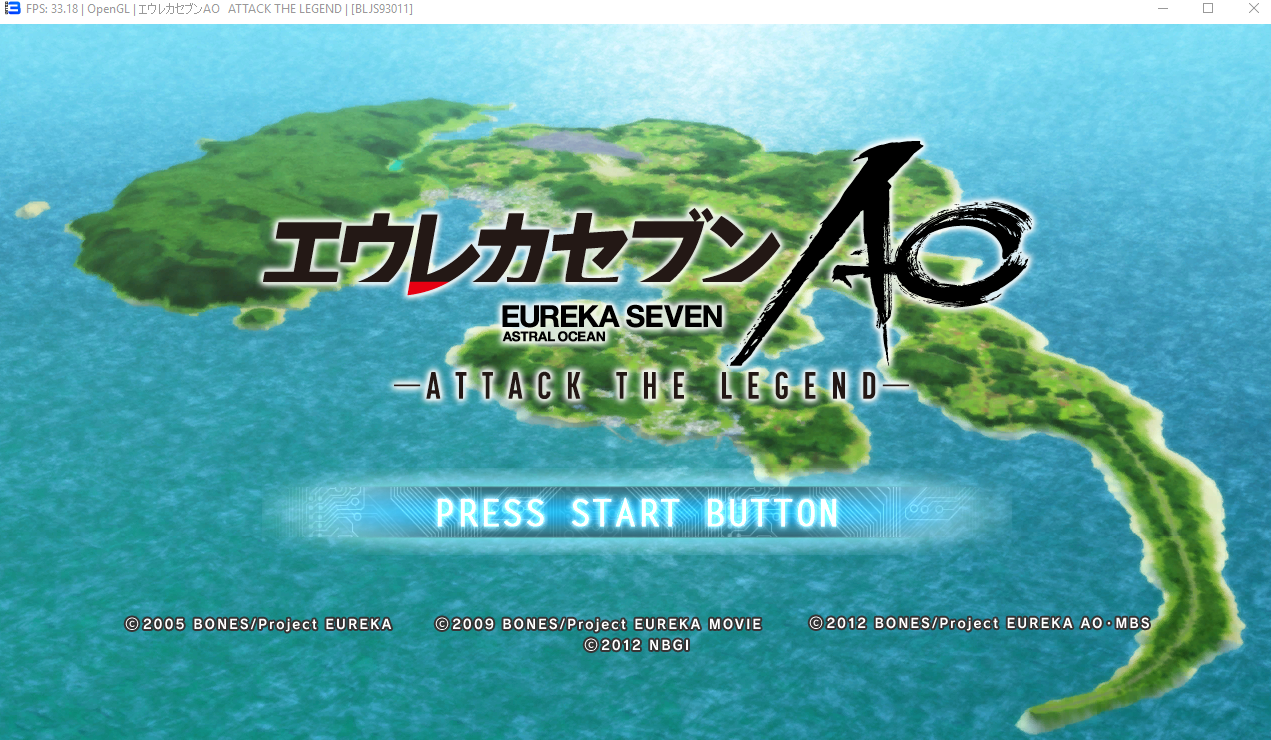Click the ASTRAL OCEAN text

pos(554,337)
